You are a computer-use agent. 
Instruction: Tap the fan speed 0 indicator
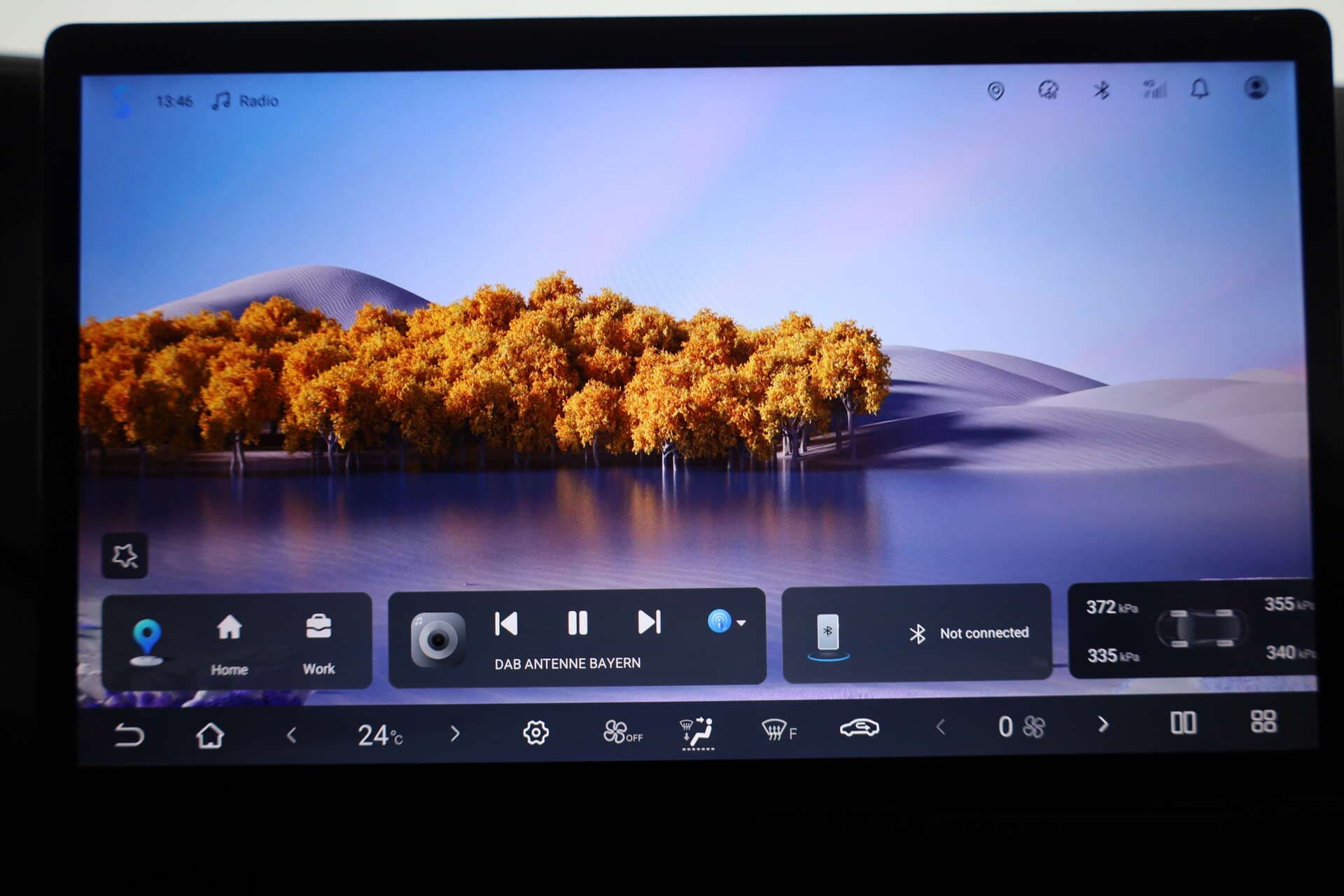(1021, 727)
